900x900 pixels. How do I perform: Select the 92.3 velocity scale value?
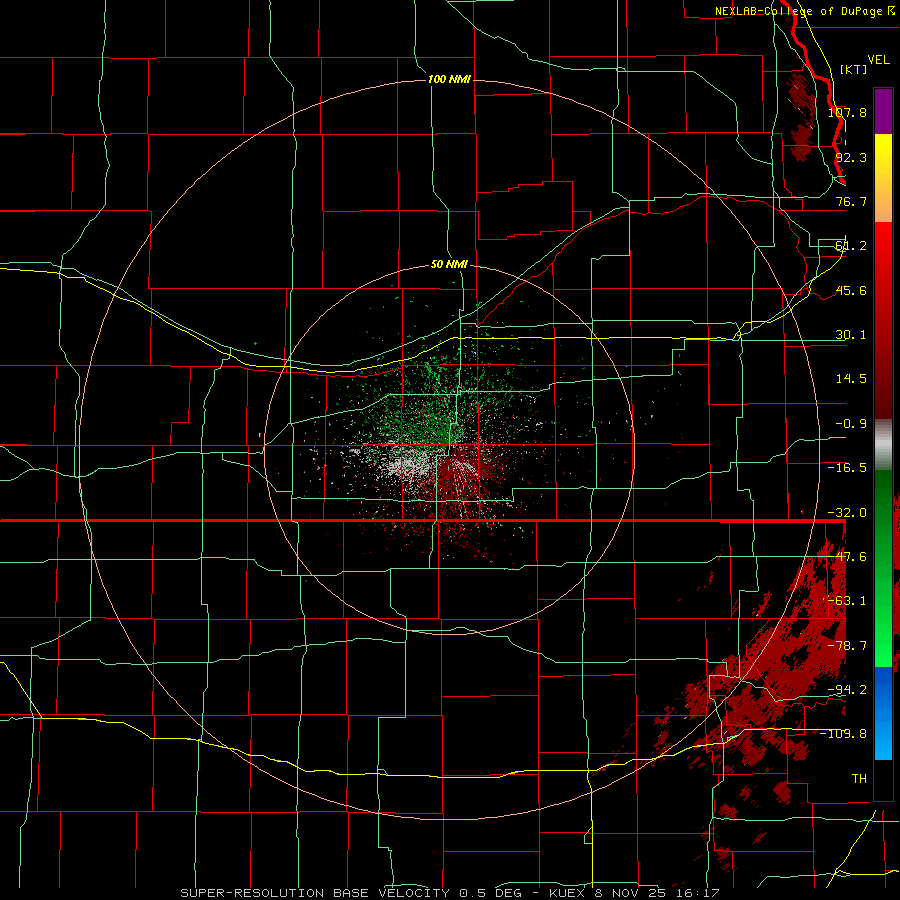coord(851,157)
